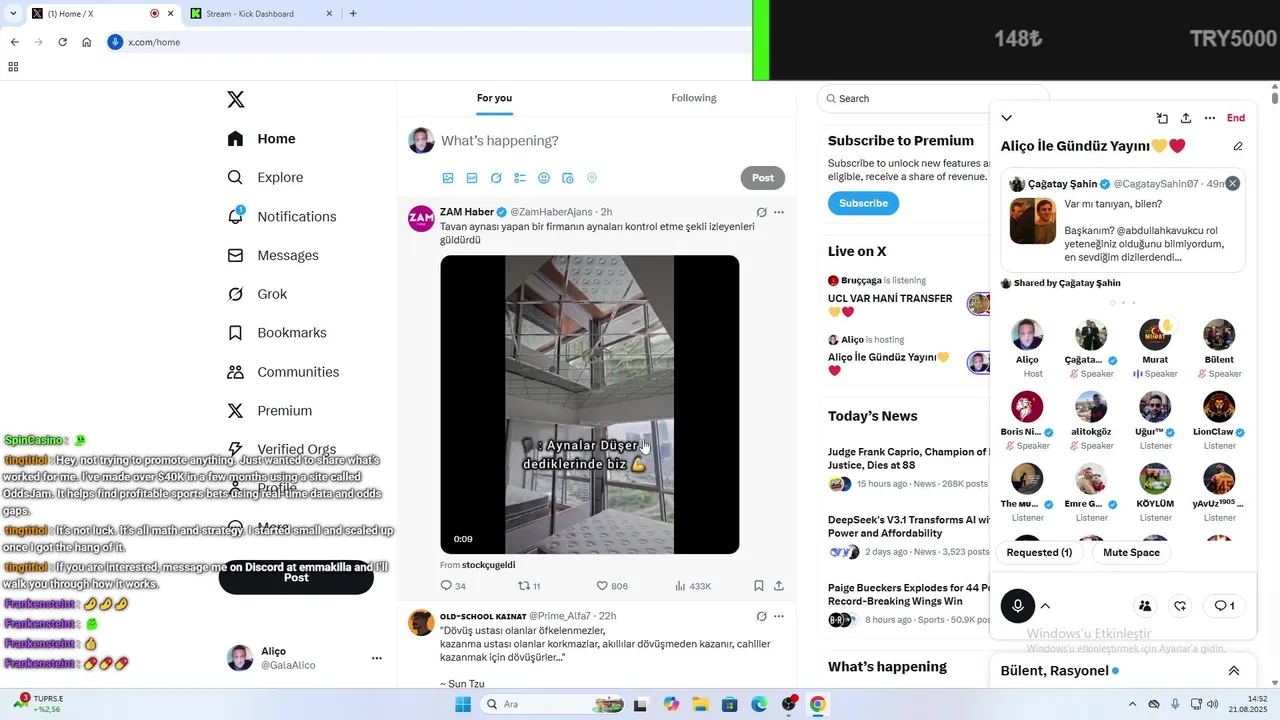
Task: Open a new browser tab
Action: 353,13
